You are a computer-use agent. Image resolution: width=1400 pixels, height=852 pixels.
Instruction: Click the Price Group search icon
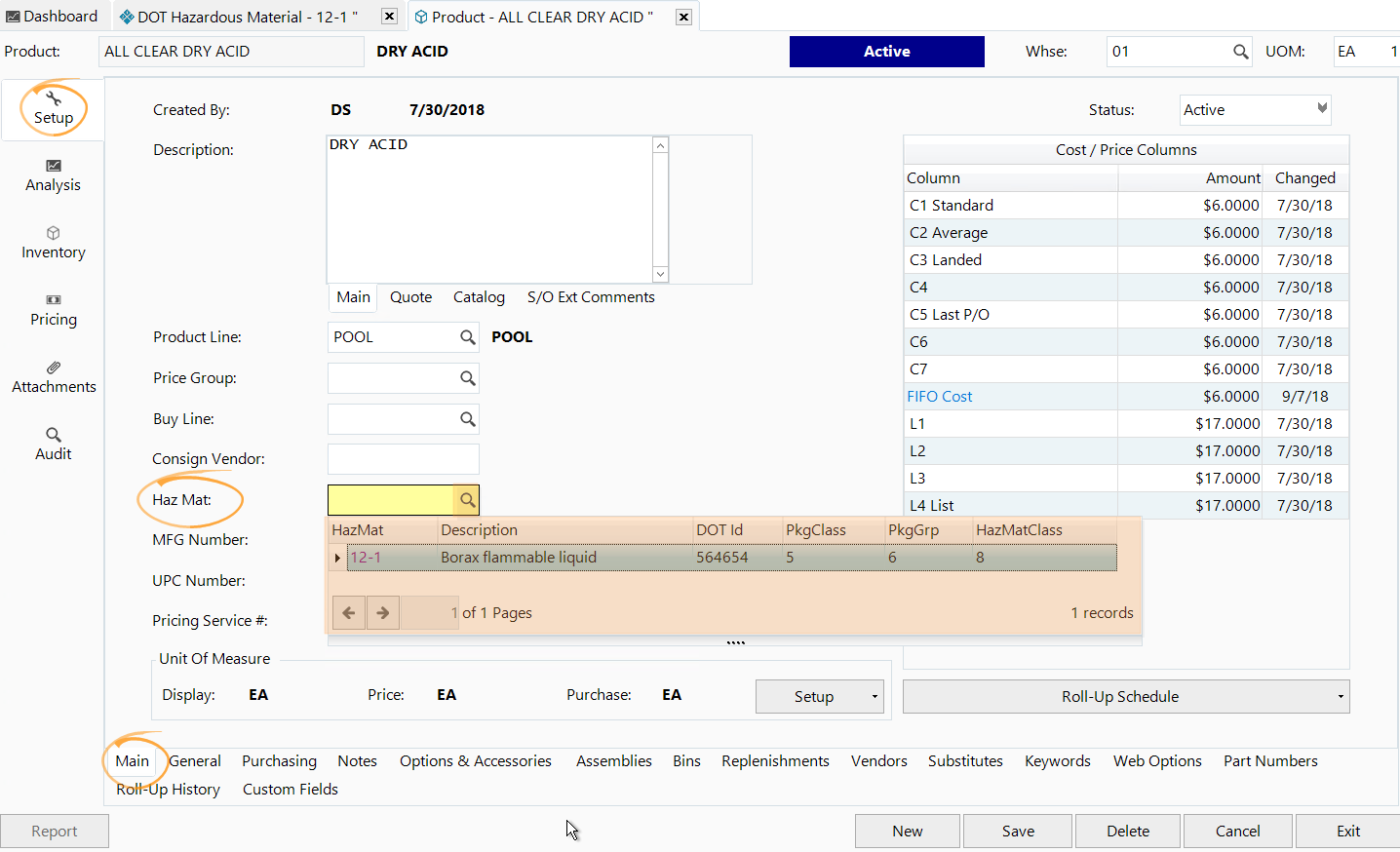[467, 378]
